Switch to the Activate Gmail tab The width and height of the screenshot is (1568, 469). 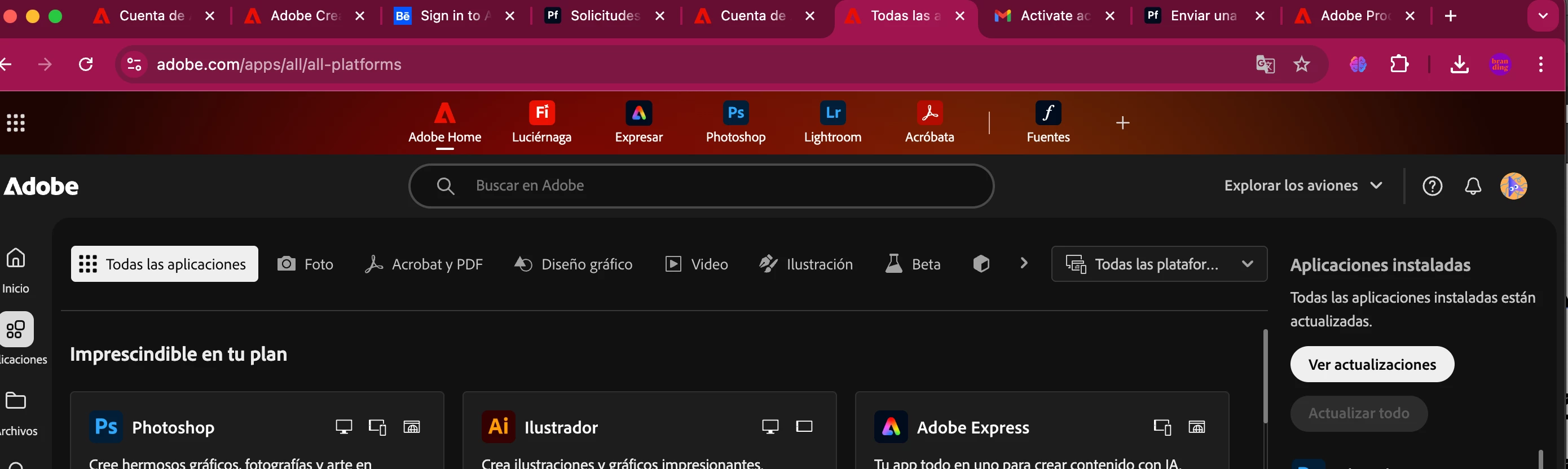point(1055,16)
